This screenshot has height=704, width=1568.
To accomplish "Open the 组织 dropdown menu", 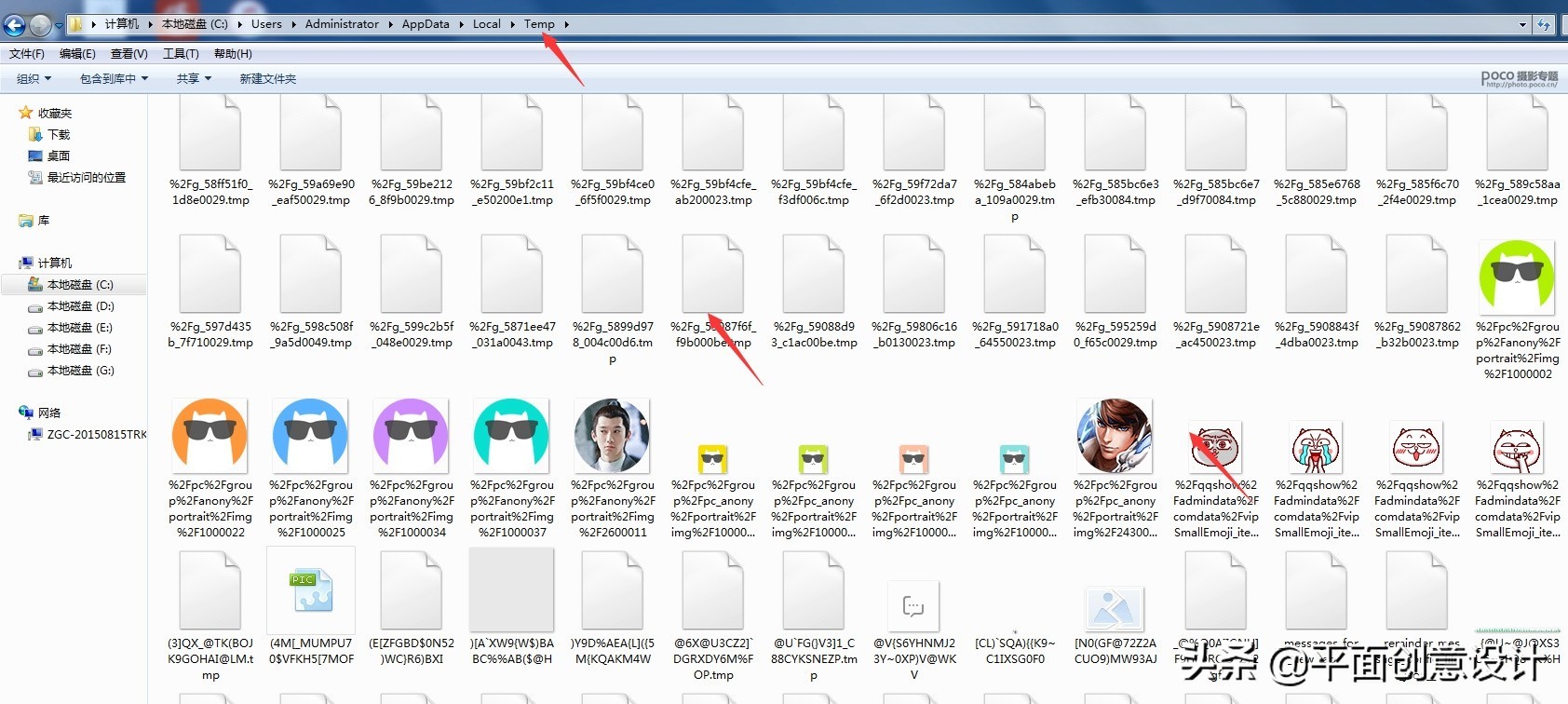I will pyautogui.click(x=34, y=79).
